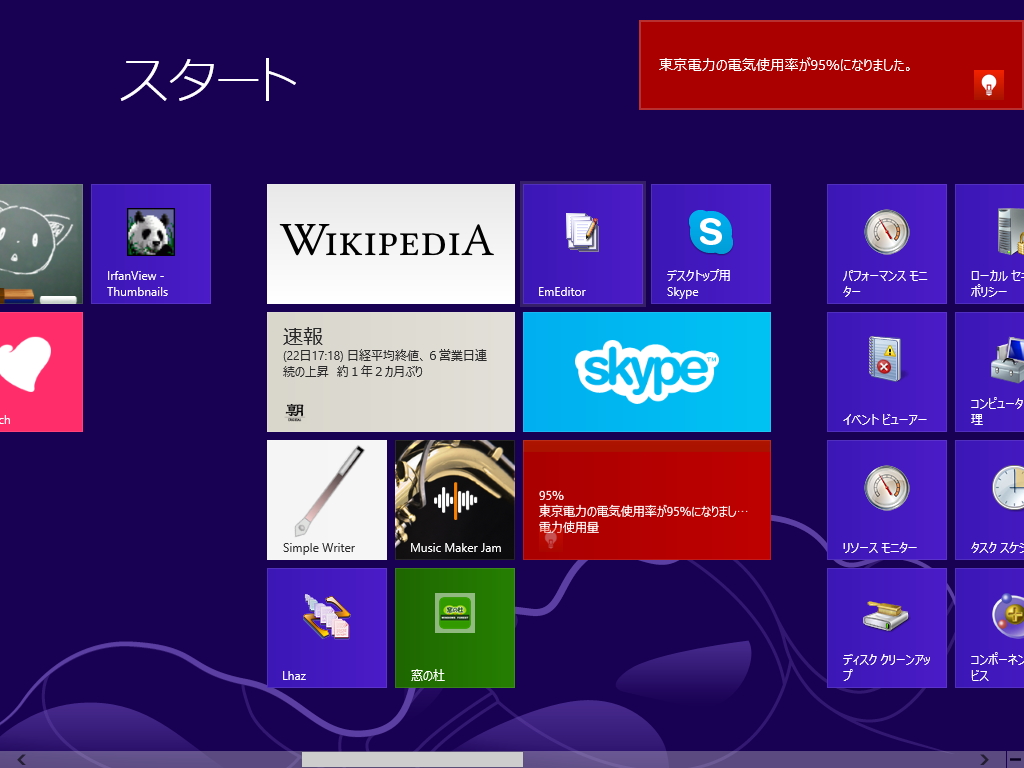
Task: Open the large blue Skype app tile
Action: (647, 372)
